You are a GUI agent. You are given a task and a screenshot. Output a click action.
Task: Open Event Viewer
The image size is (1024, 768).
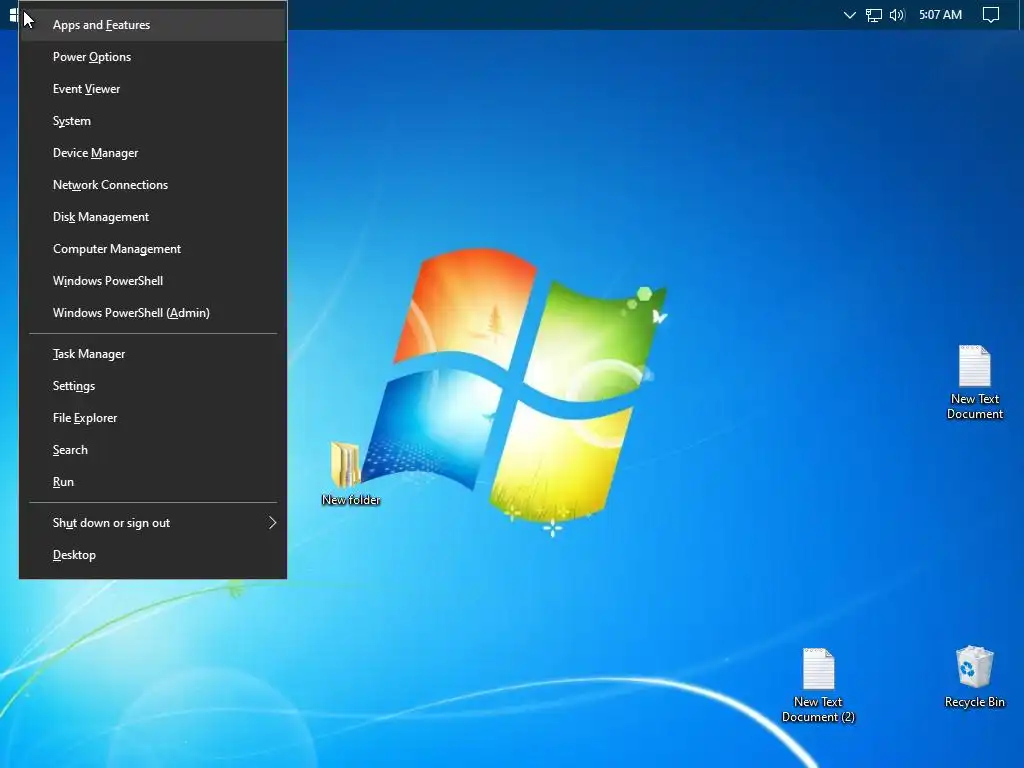[153, 89]
